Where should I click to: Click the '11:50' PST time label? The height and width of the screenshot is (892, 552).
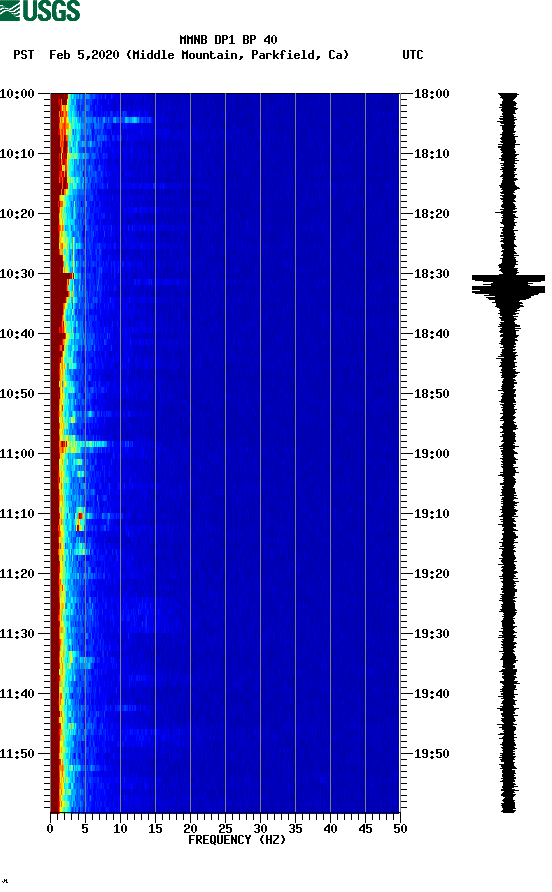click(x=17, y=754)
